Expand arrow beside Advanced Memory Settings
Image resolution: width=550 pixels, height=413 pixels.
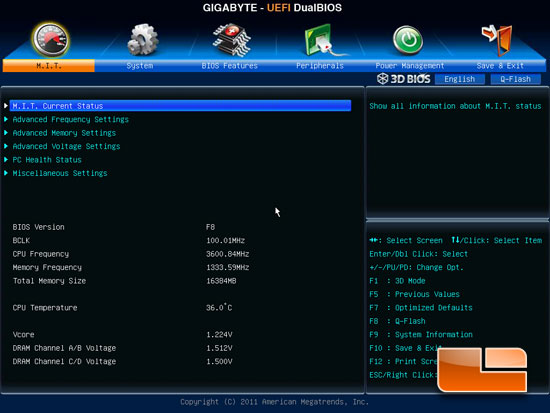coord(6,133)
